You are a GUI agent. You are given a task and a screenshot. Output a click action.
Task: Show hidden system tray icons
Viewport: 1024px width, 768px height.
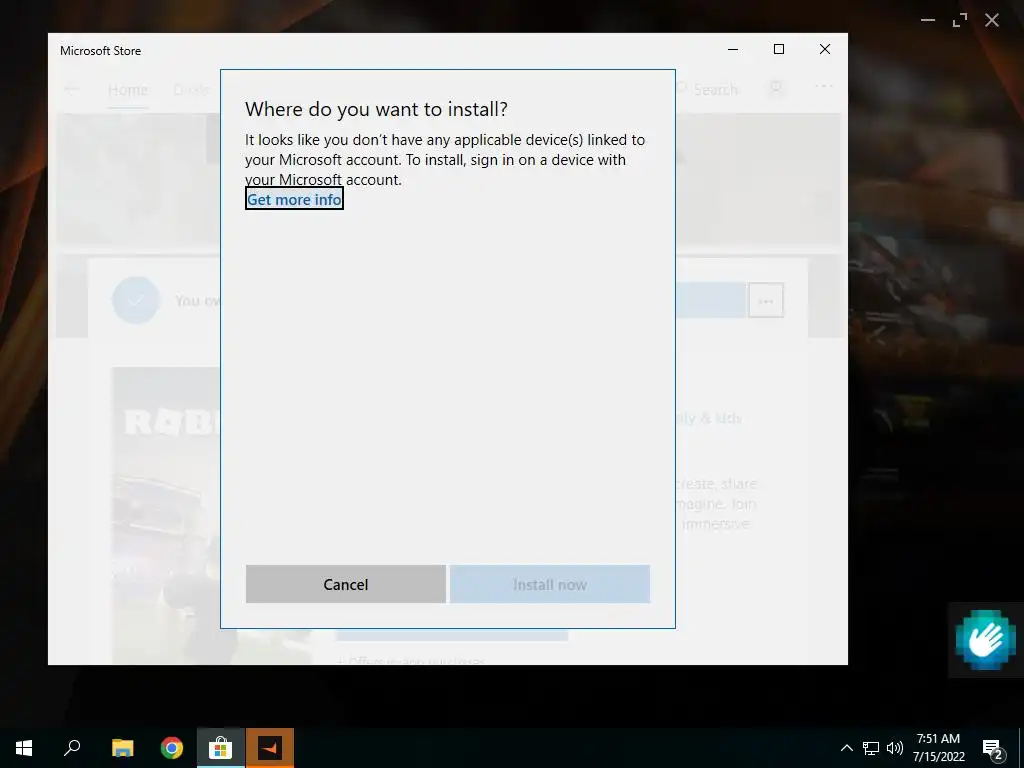(x=846, y=748)
